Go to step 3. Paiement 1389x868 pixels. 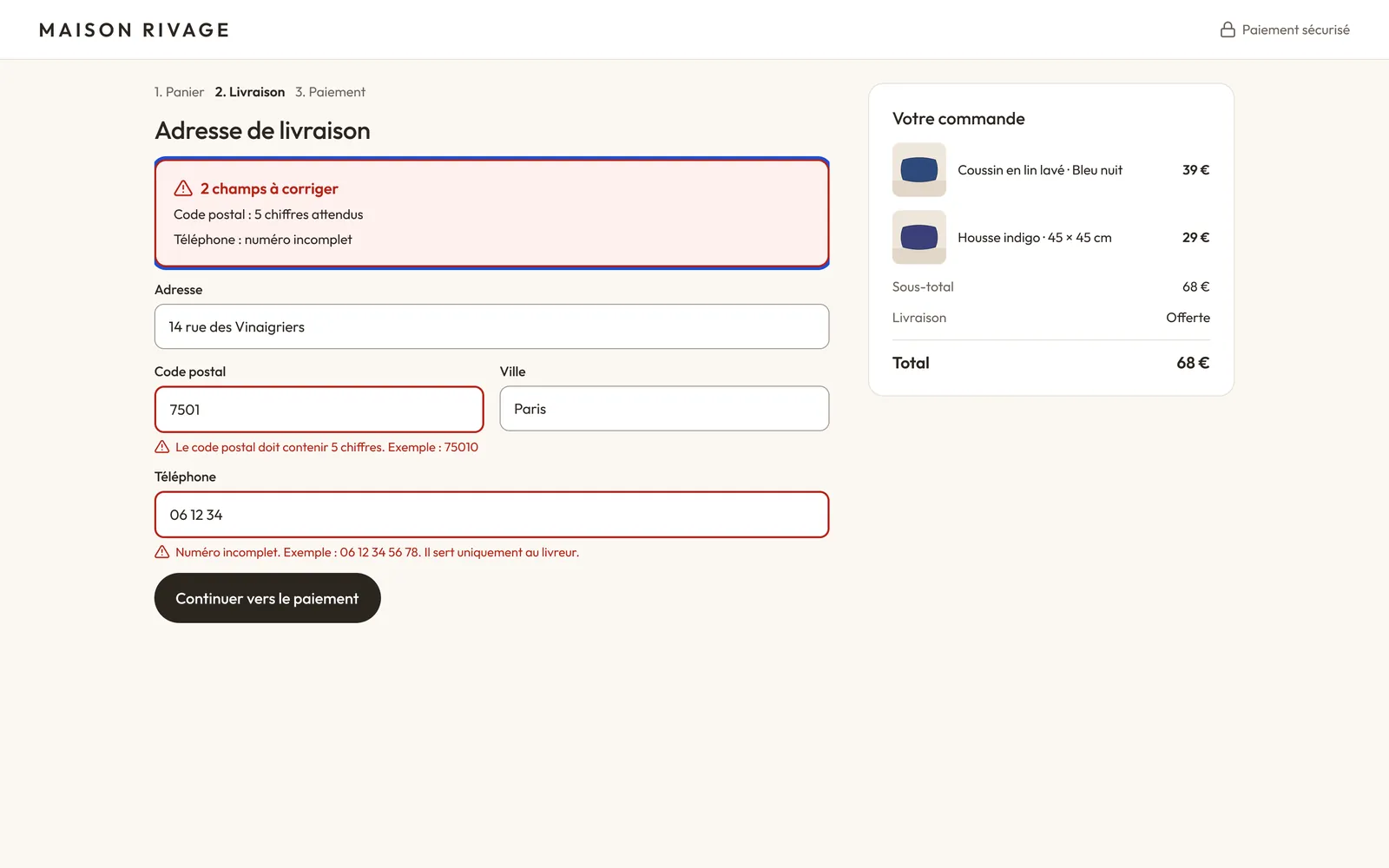pyautogui.click(x=330, y=92)
